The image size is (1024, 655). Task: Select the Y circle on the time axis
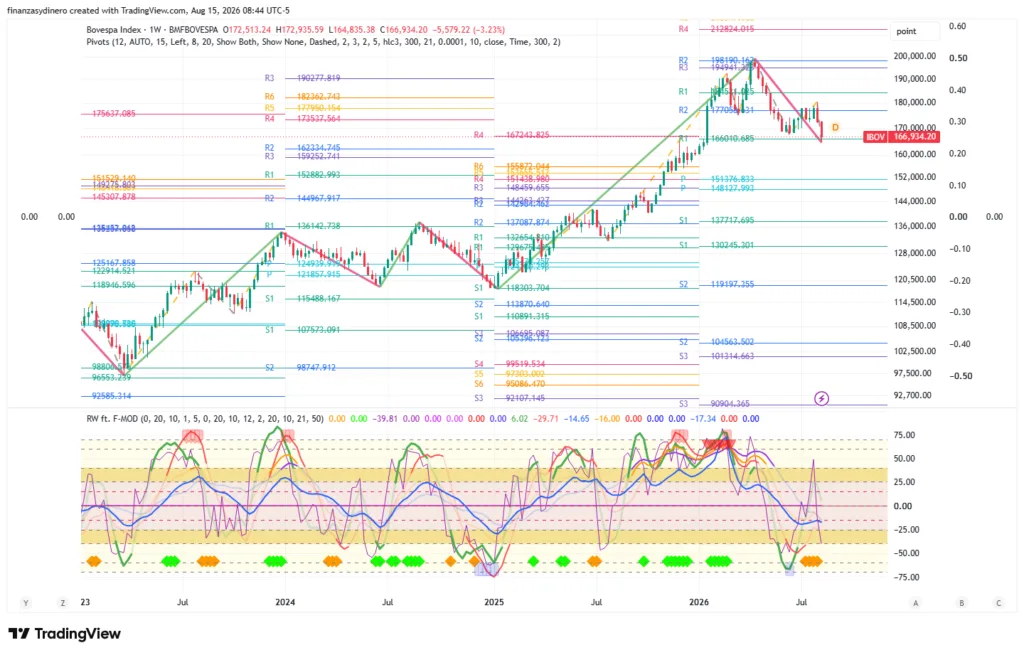point(26,603)
